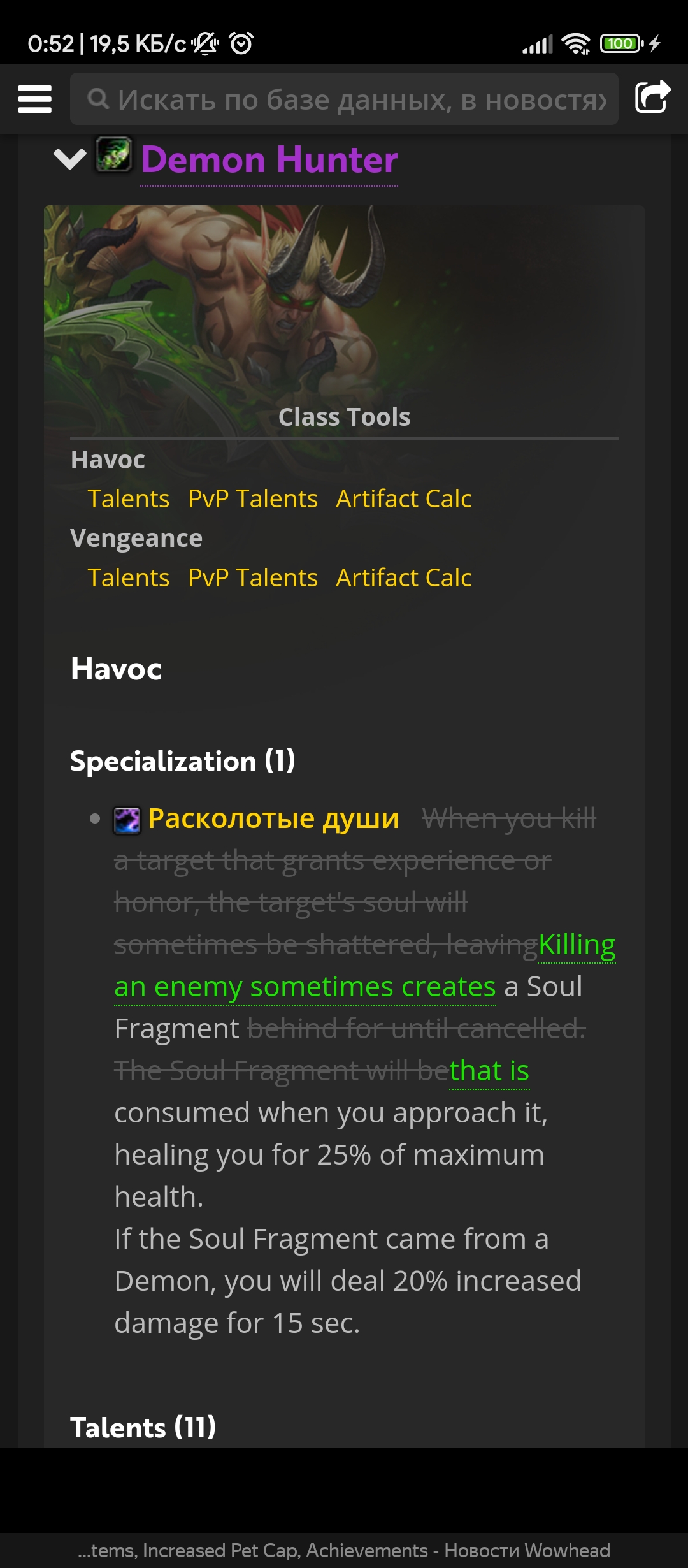Tap the share icon
Screen dimensions: 688x1568
[652, 98]
